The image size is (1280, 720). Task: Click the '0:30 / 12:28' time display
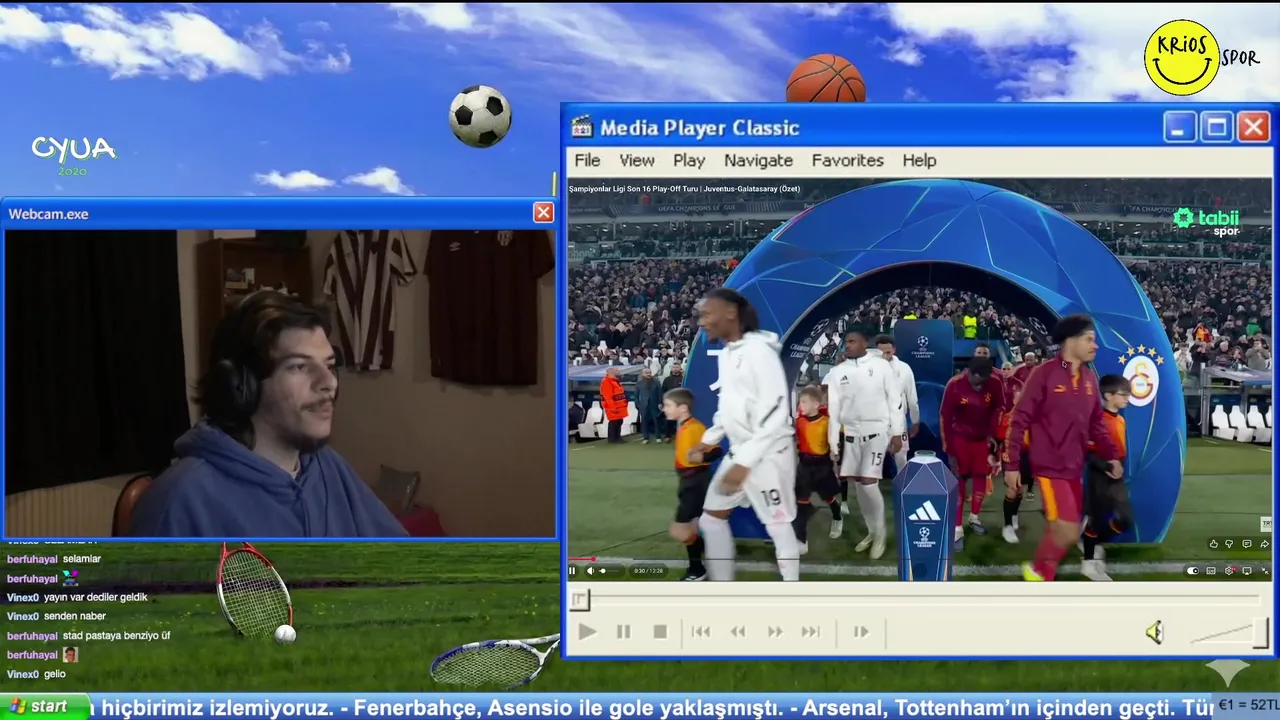649,571
